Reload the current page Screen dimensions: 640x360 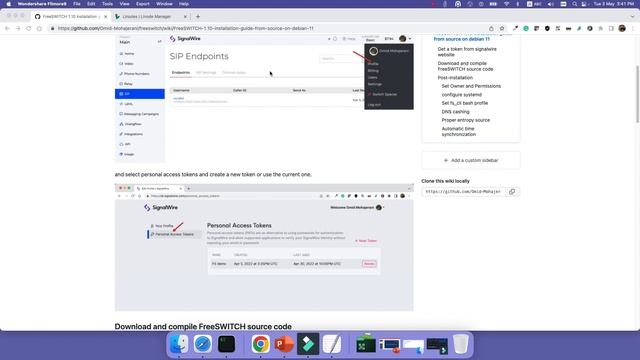29,29
